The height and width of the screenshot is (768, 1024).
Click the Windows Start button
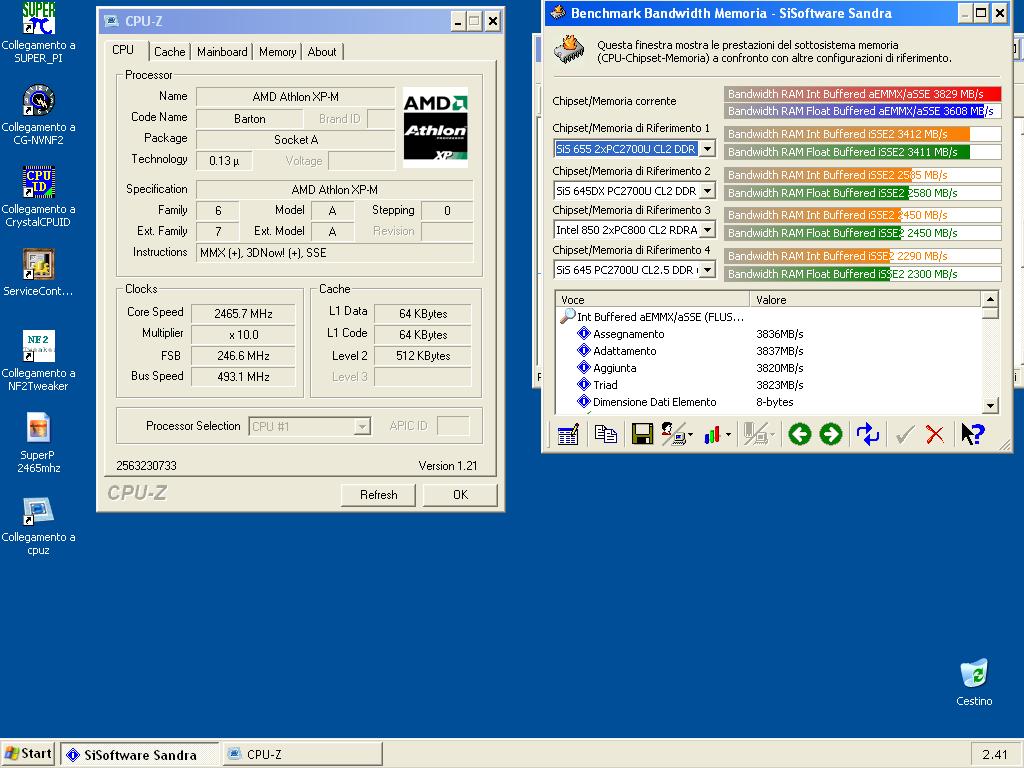point(29,754)
